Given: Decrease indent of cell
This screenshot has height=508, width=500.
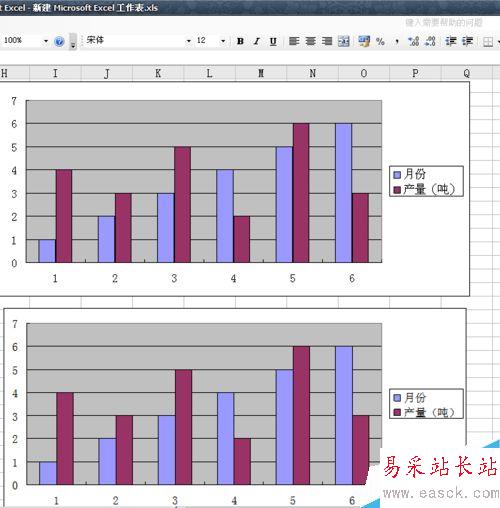Looking at the screenshot, I should pos(451,41).
